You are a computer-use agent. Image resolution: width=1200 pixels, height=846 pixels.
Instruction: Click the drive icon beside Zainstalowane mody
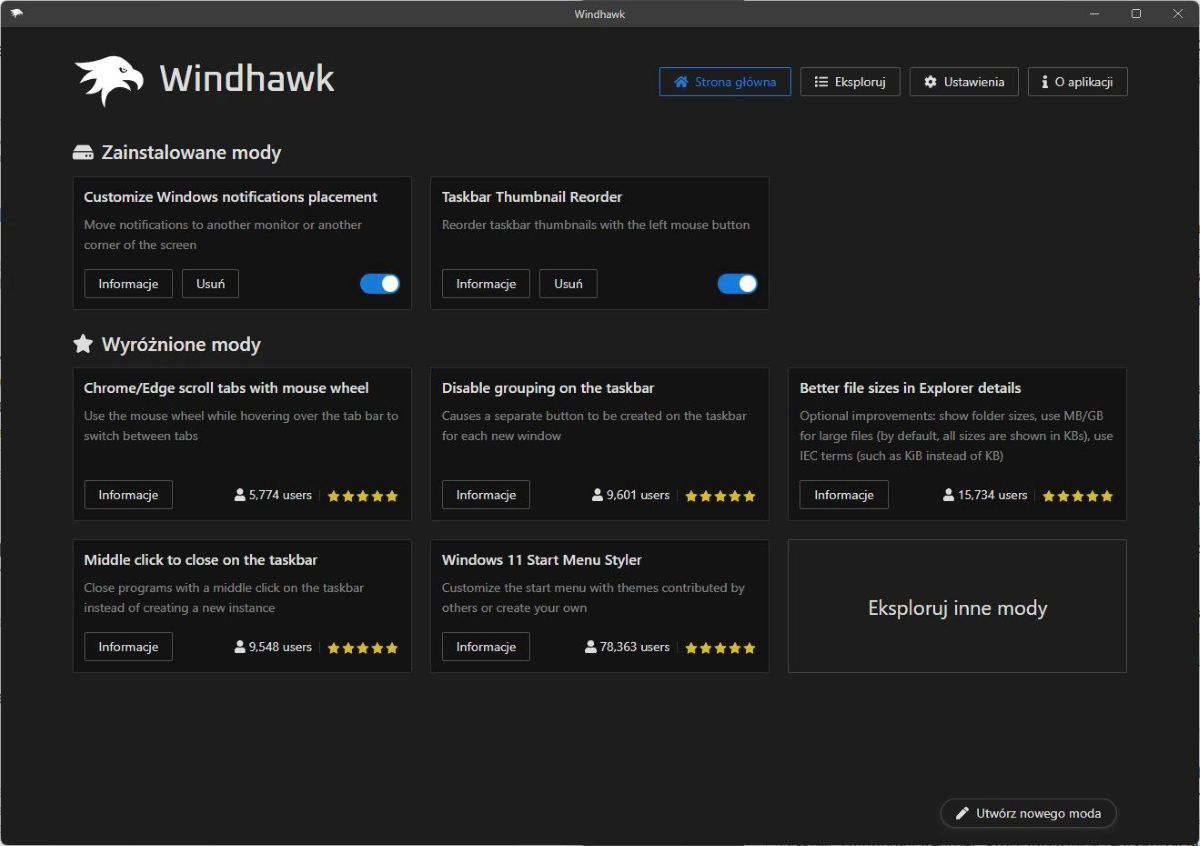[83, 153]
